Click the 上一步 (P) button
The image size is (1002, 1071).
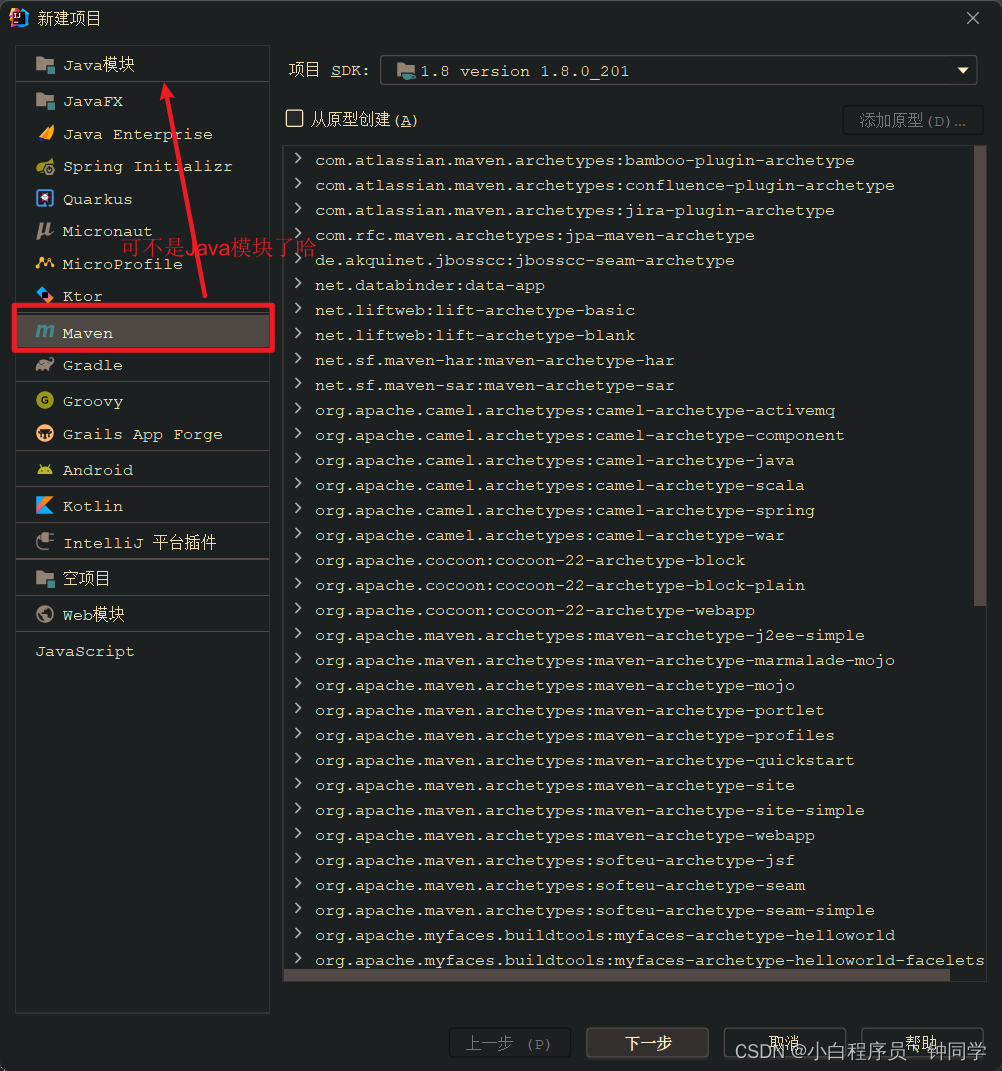[510, 1043]
